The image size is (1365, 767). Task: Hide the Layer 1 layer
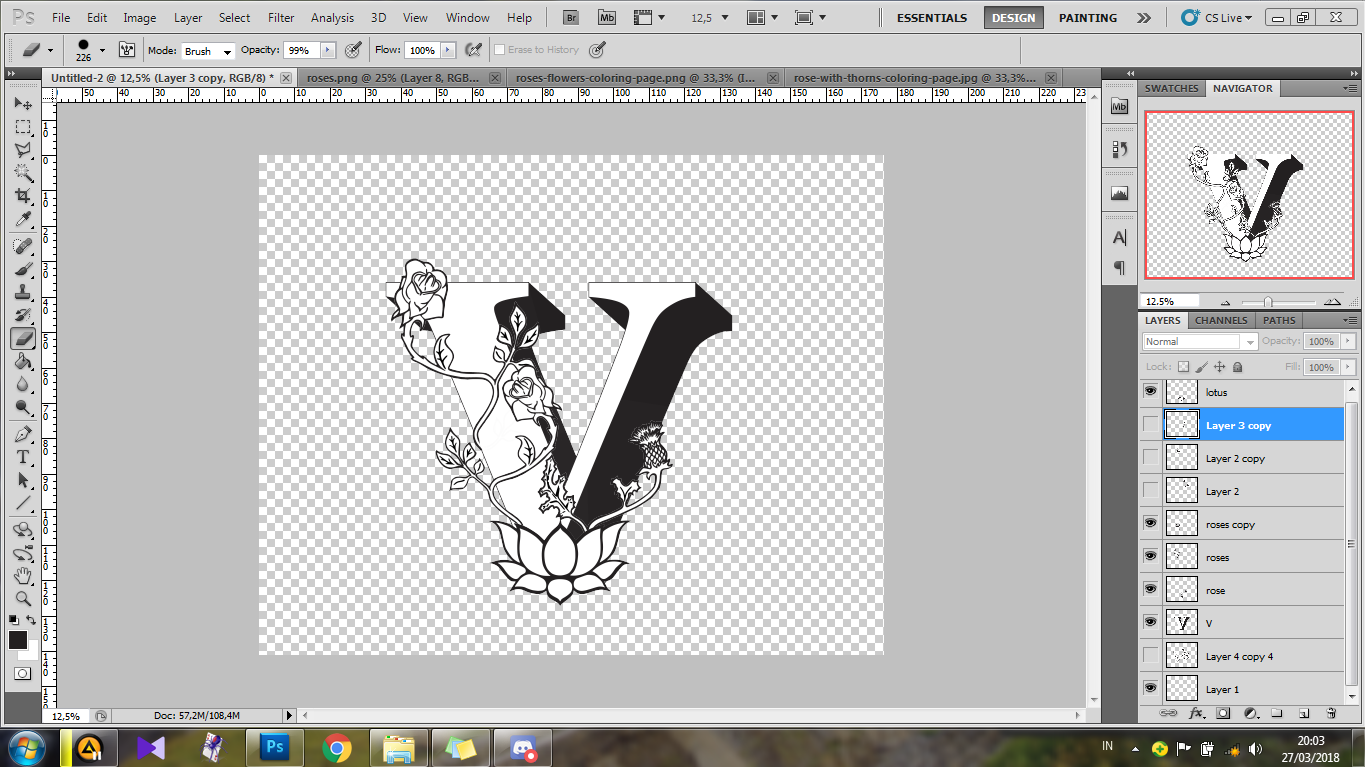pyautogui.click(x=1150, y=689)
